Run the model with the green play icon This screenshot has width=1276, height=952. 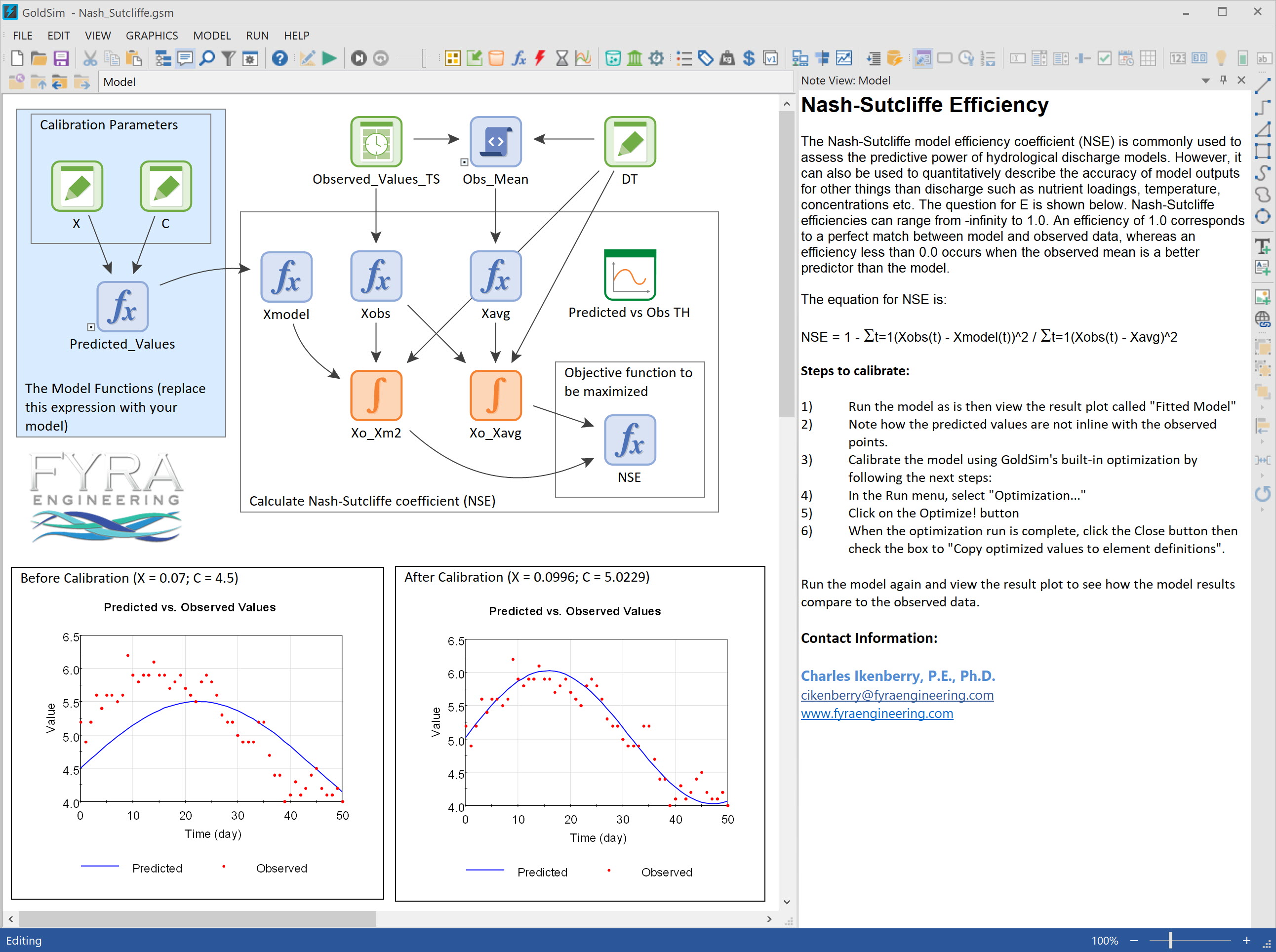click(x=329, y=58)
